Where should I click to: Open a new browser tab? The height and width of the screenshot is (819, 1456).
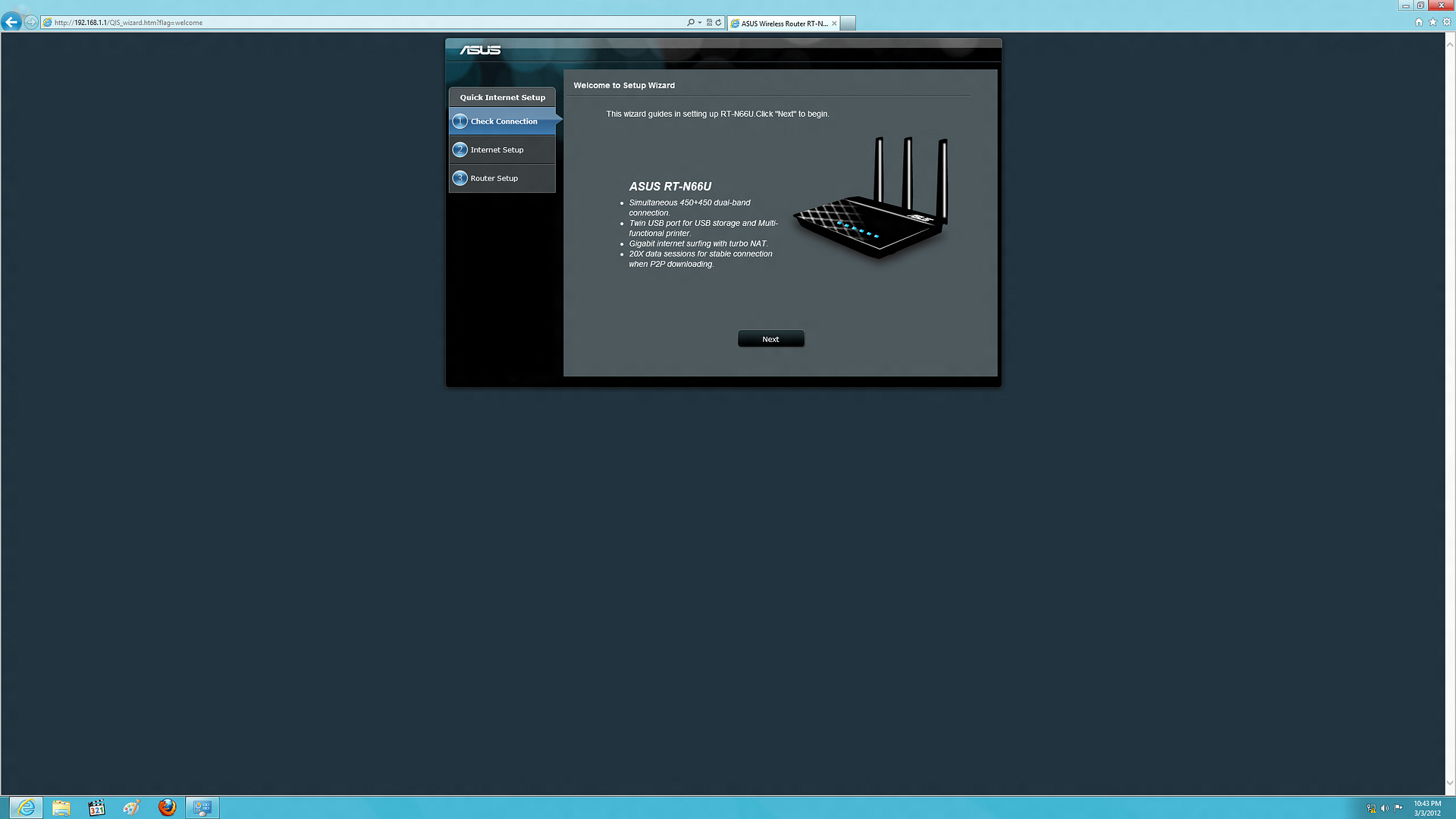click(x=848, y=23)
